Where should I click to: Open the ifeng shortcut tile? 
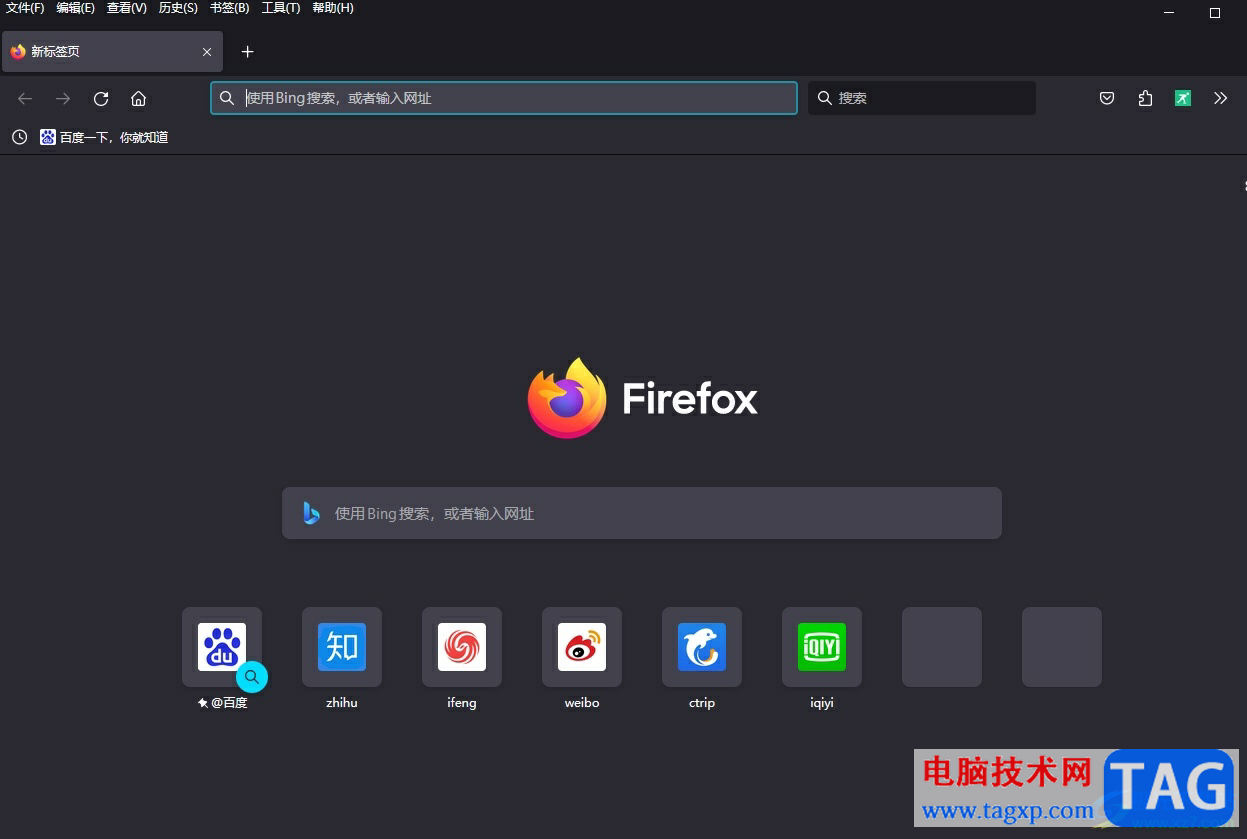point(461,647)
